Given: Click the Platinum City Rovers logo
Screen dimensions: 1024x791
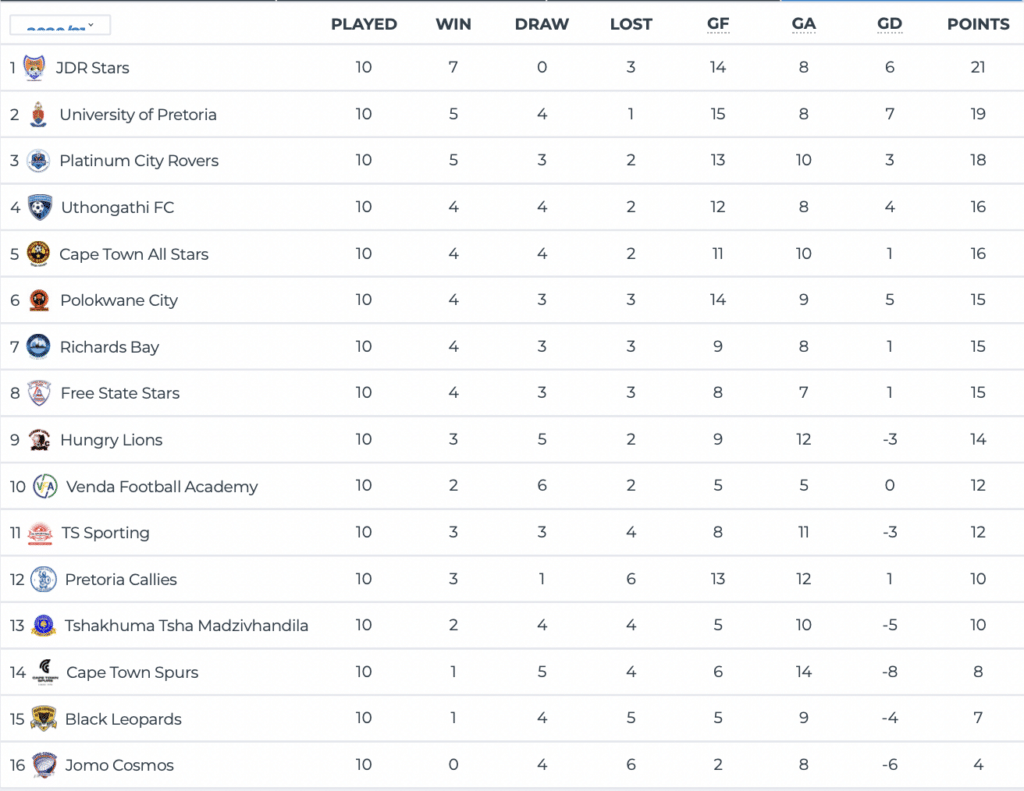Looking at the screenshot, I should (38, 161).
